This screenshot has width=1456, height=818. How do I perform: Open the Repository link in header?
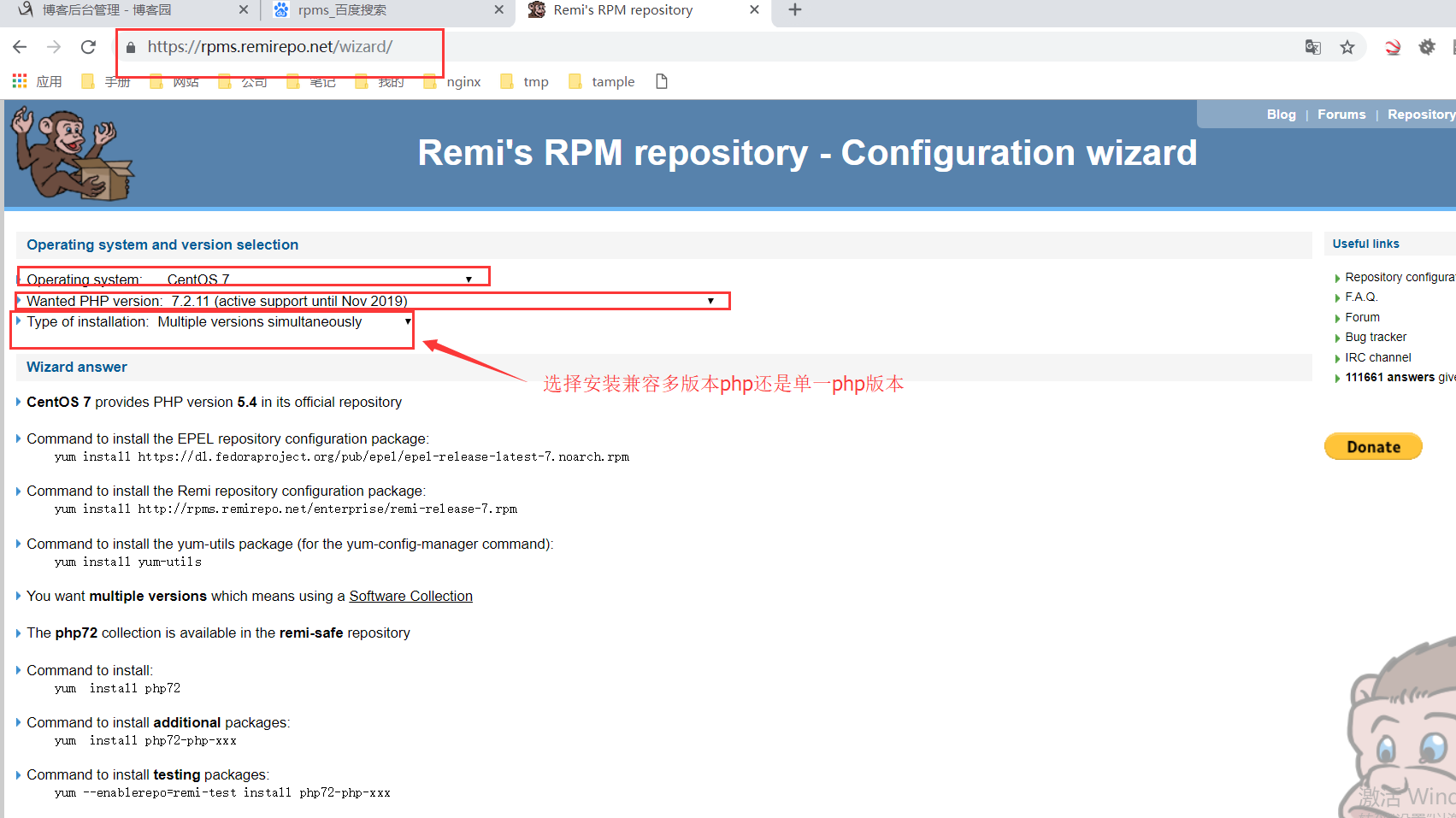[x=1421, y=115]
